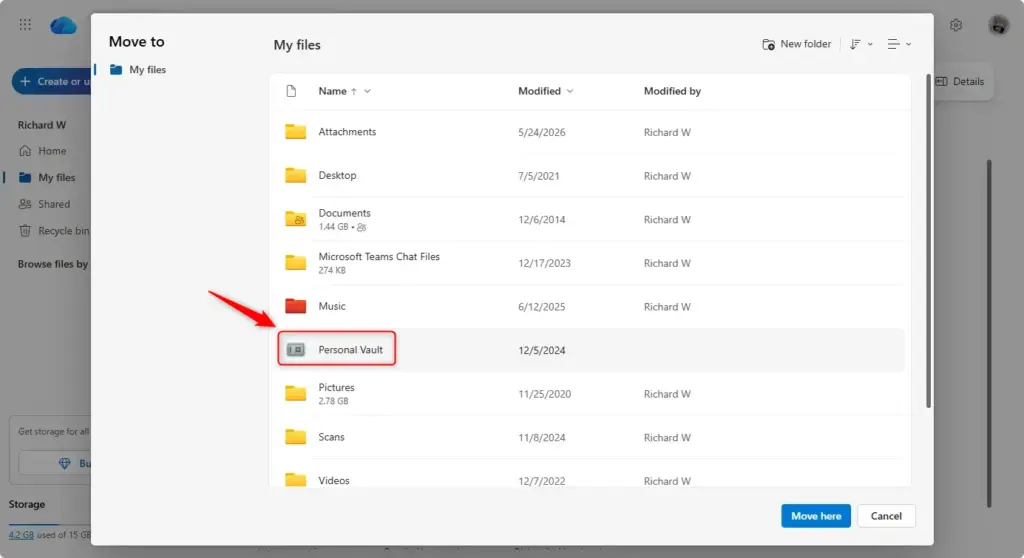Open Home in the sidebar

pos(52,151)
